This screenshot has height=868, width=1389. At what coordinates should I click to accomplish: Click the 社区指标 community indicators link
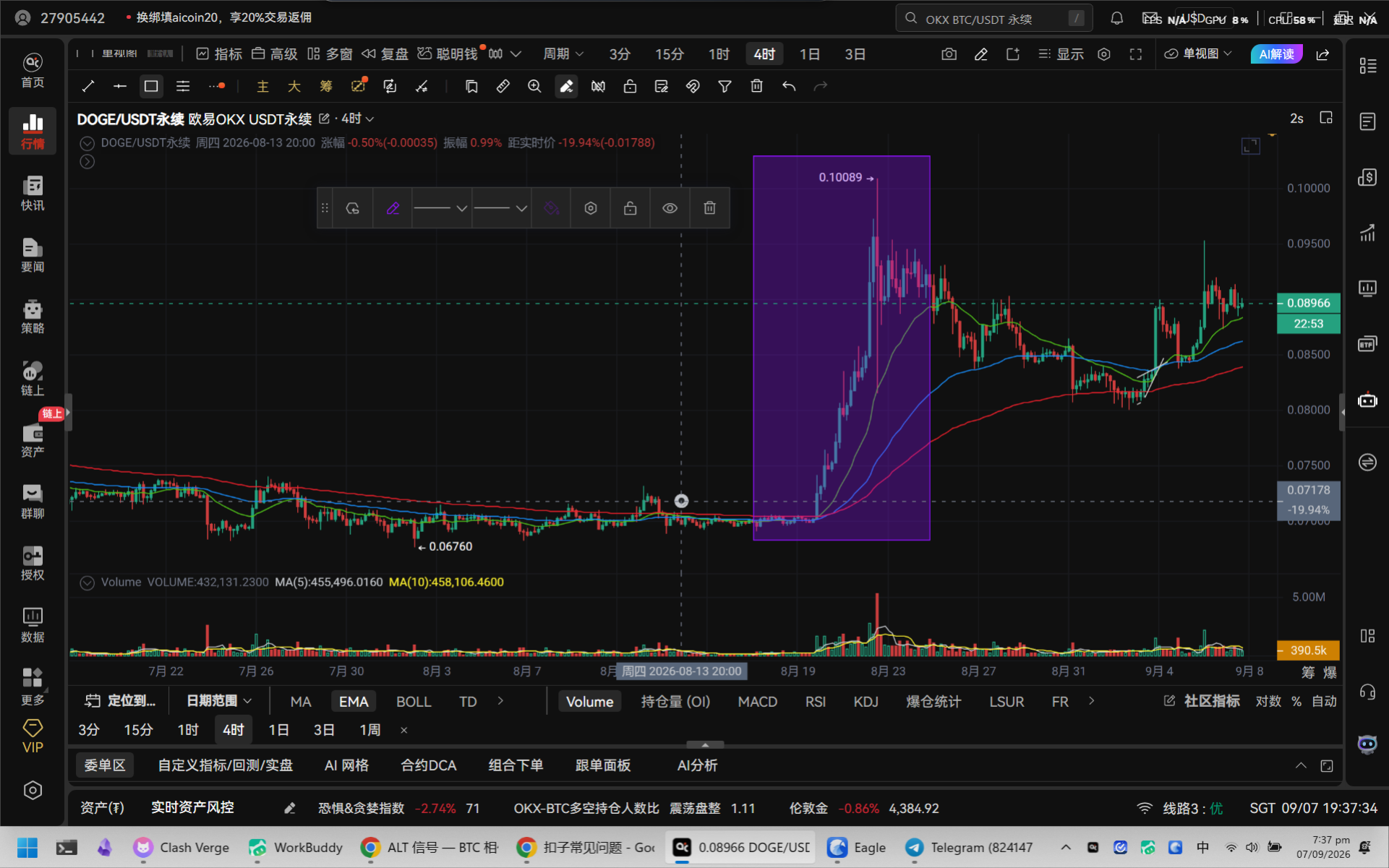tap(1202, 701)
